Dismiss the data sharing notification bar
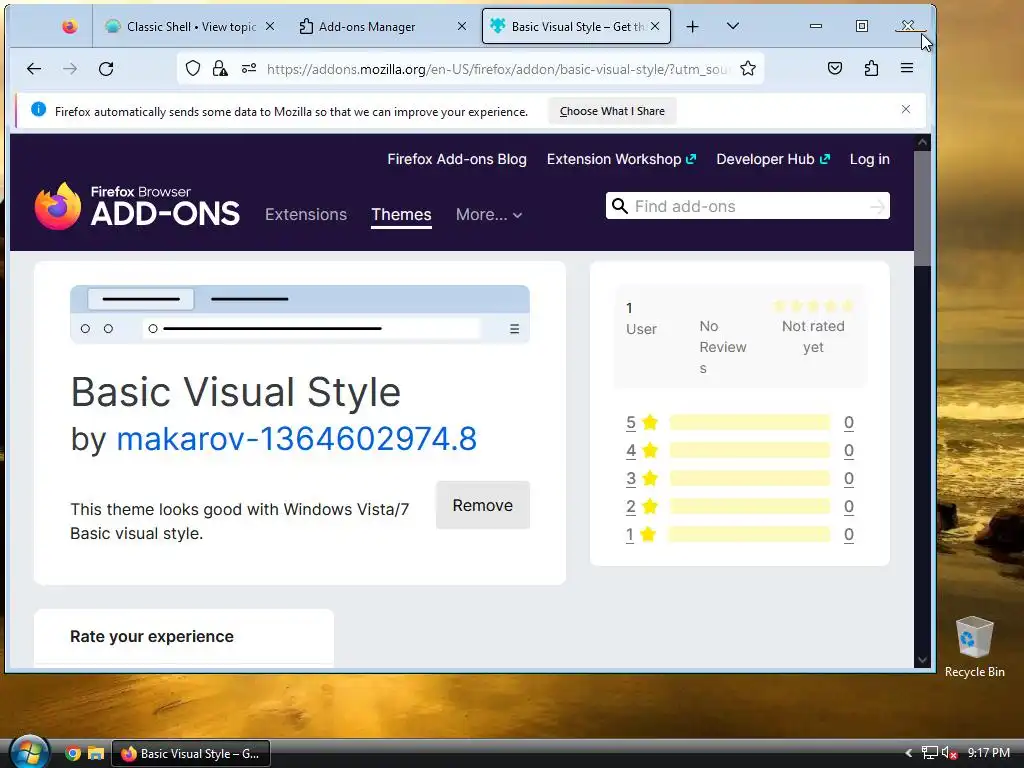 pyautogui.click(x=906, y=109)
